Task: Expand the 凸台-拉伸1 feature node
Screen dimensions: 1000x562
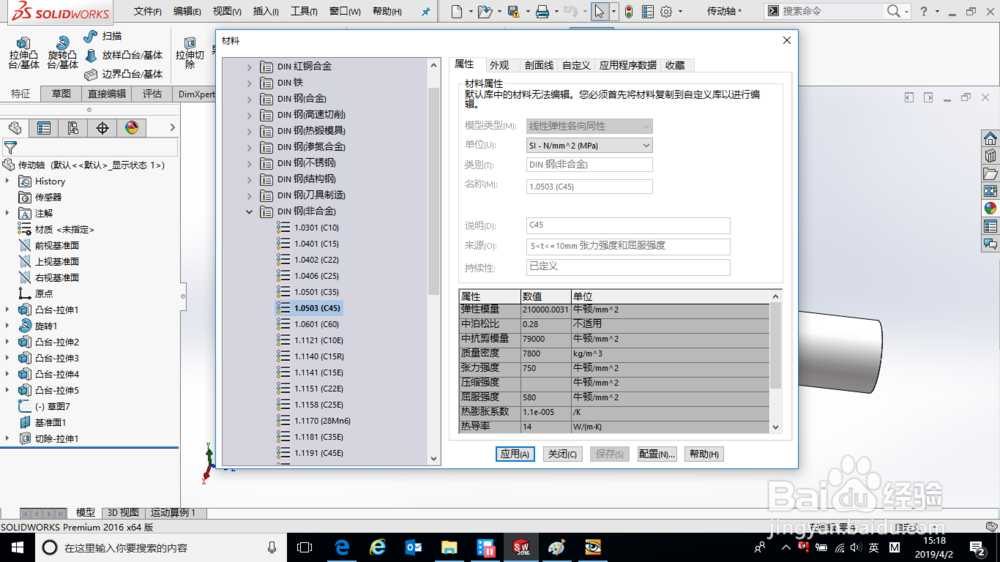Action: [x=8, y=310]
